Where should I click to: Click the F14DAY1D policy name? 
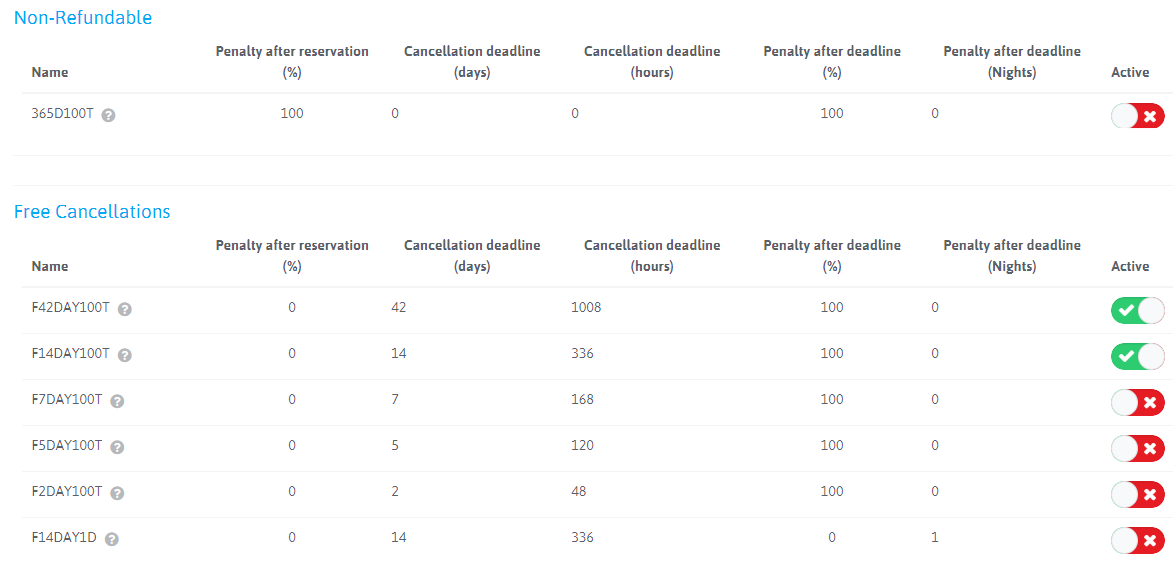64,538
